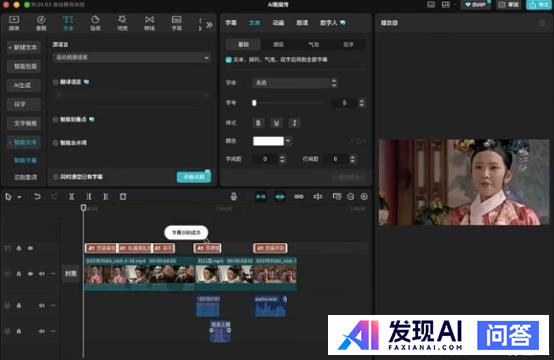Toggle the main track magnet snapping
This screenshot has width=554, height=360.
(x=261, y=196)
